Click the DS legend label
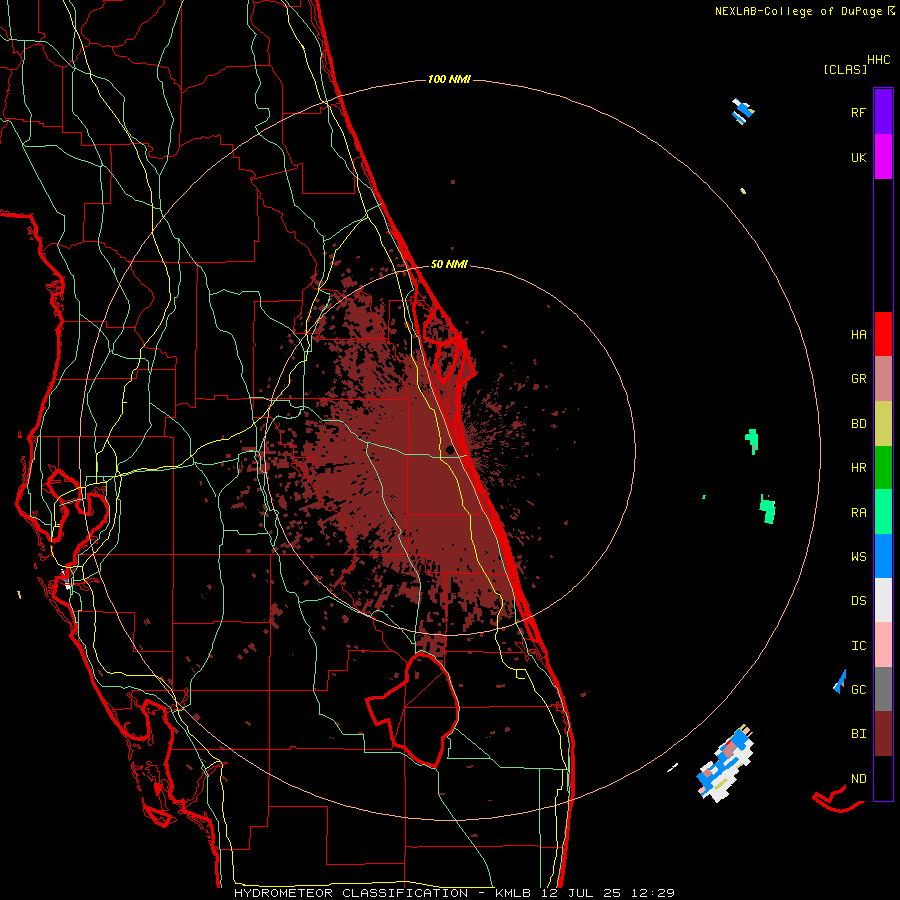900x900 pixels. (858, 601)
